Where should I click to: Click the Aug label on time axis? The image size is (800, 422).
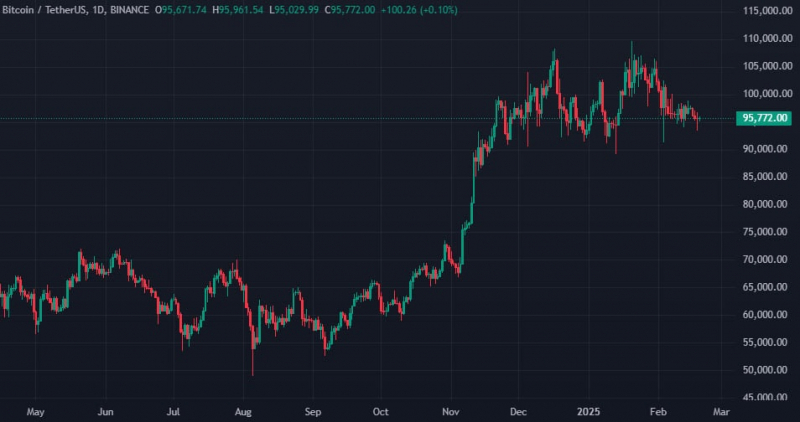click(x=243, y=412)
